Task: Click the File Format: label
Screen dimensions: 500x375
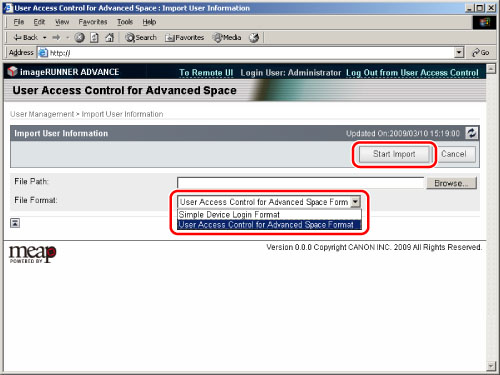Action: 36,200
